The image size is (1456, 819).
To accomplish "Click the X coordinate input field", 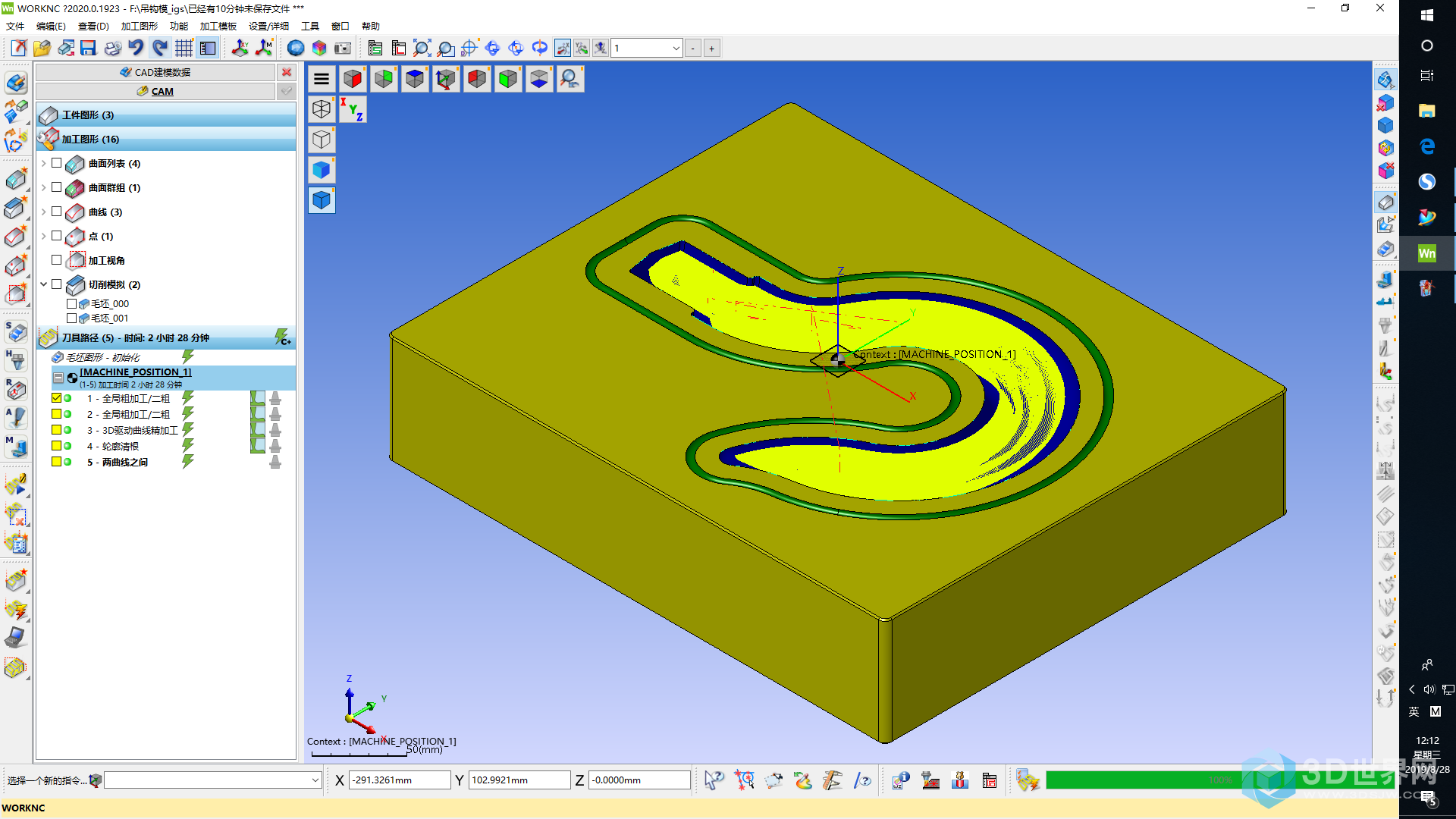I will tap(400, 780).
